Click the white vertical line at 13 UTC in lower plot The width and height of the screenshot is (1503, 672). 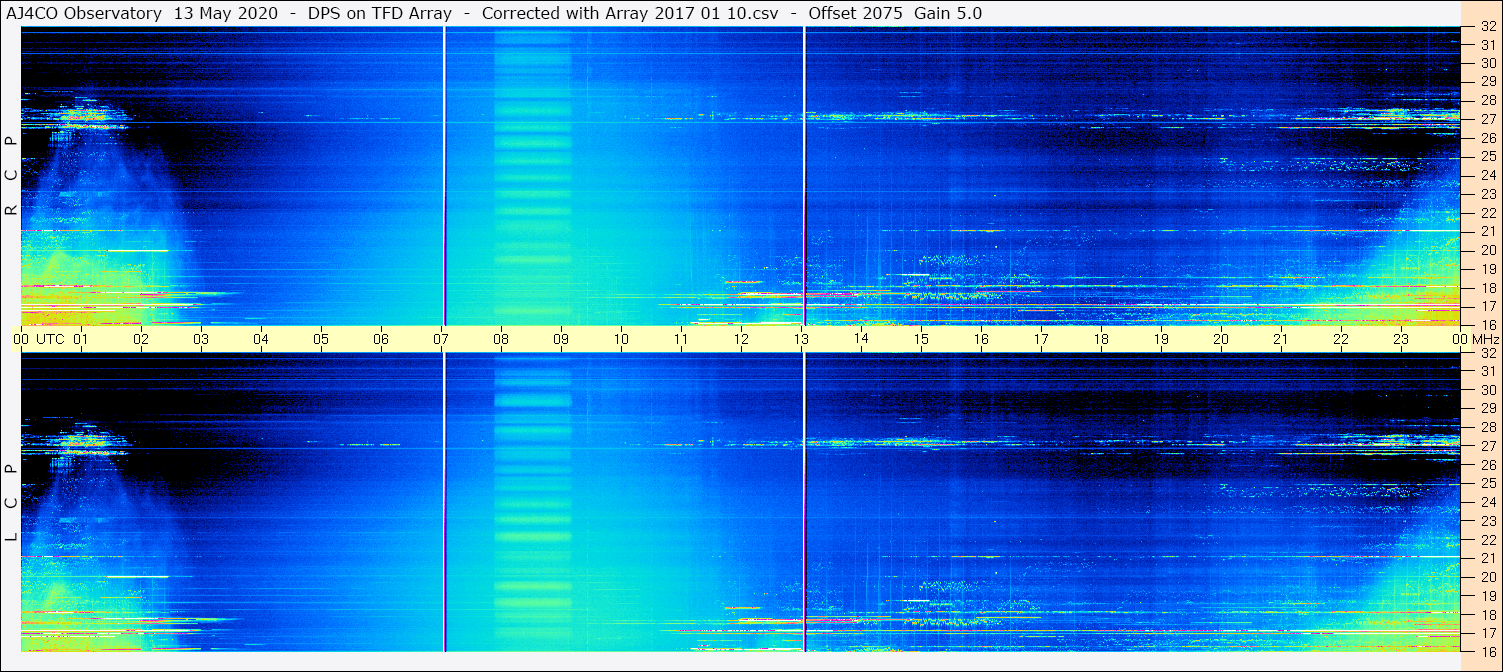[804, 502]
